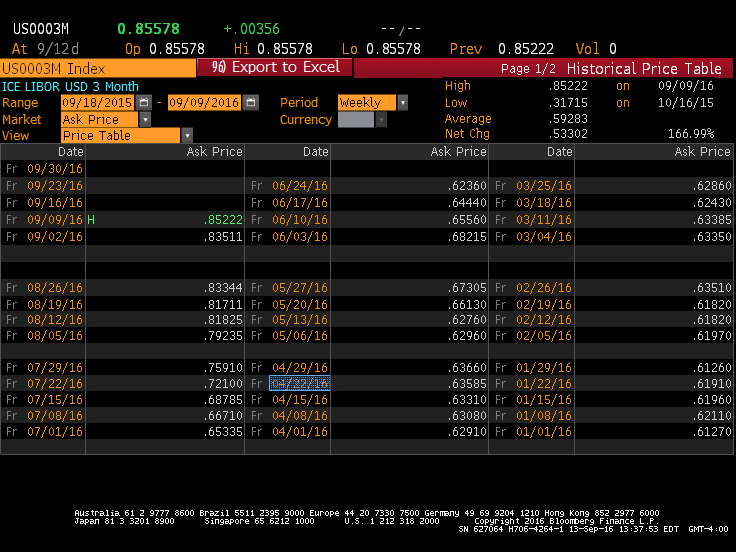The width and height of the screenshot is (736, 552).
Task: Select date 07/29/16
Action: 55,368
